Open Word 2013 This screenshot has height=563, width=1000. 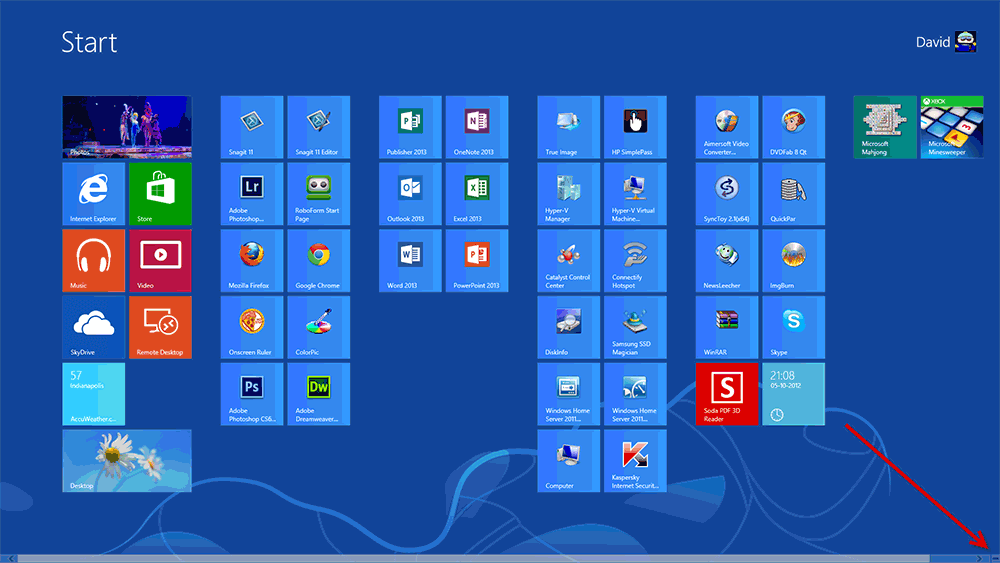(410, 260)
